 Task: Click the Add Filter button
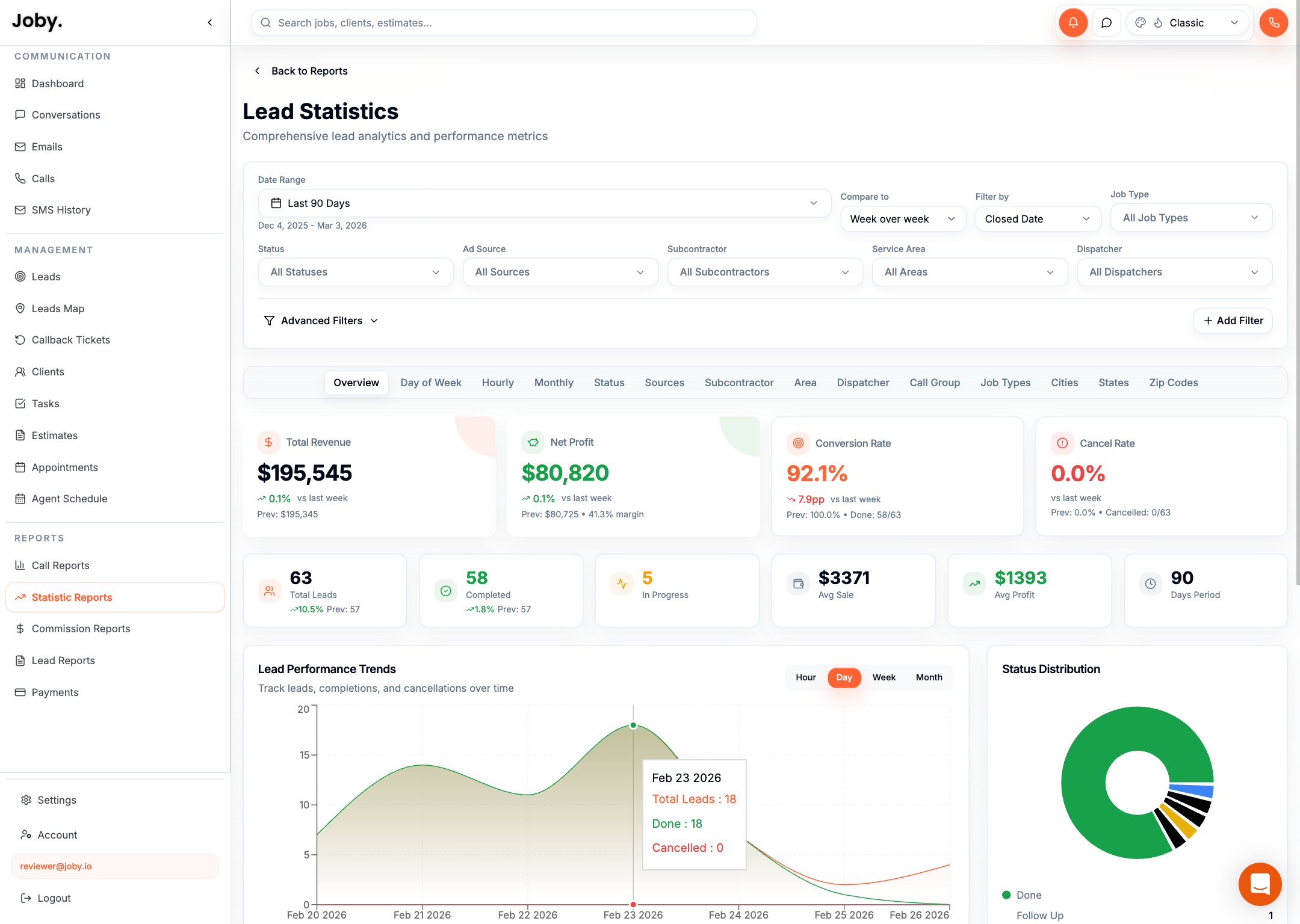click(1233, 321)
